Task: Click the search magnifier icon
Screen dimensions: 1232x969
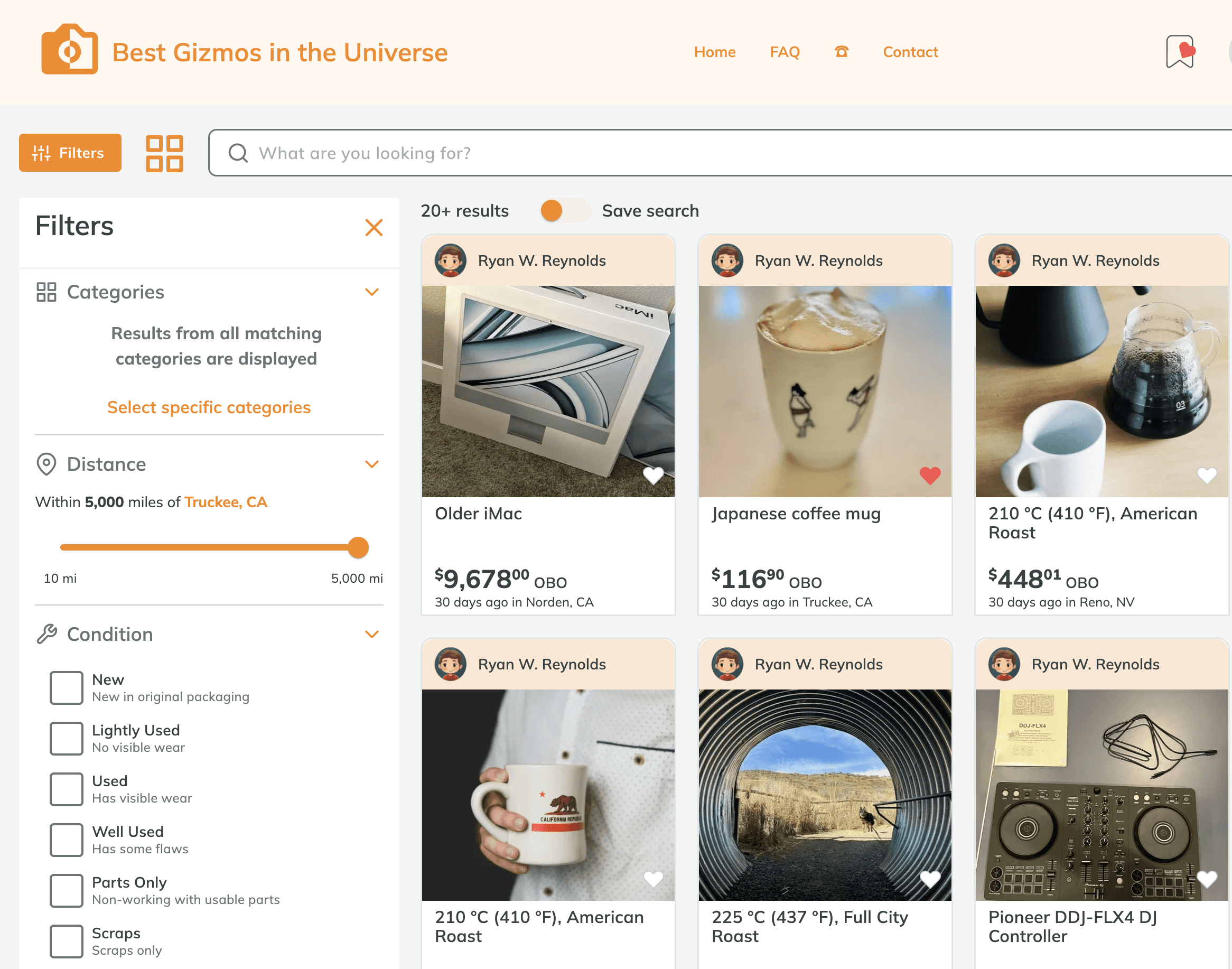Action: point(238,153)
